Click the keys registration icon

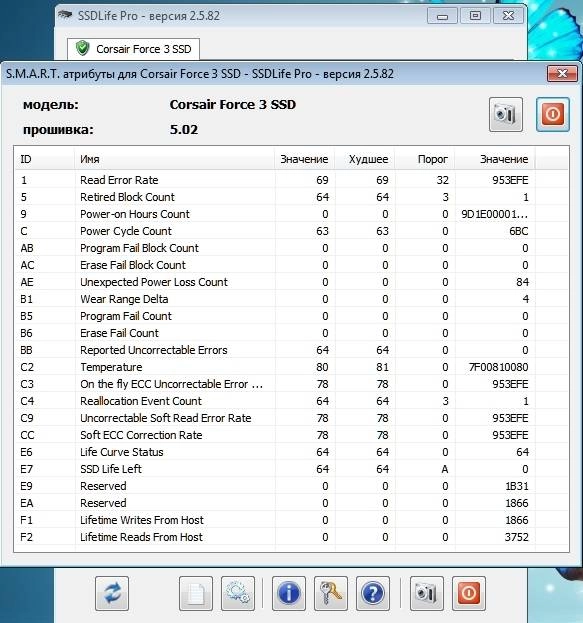point(331,593)
